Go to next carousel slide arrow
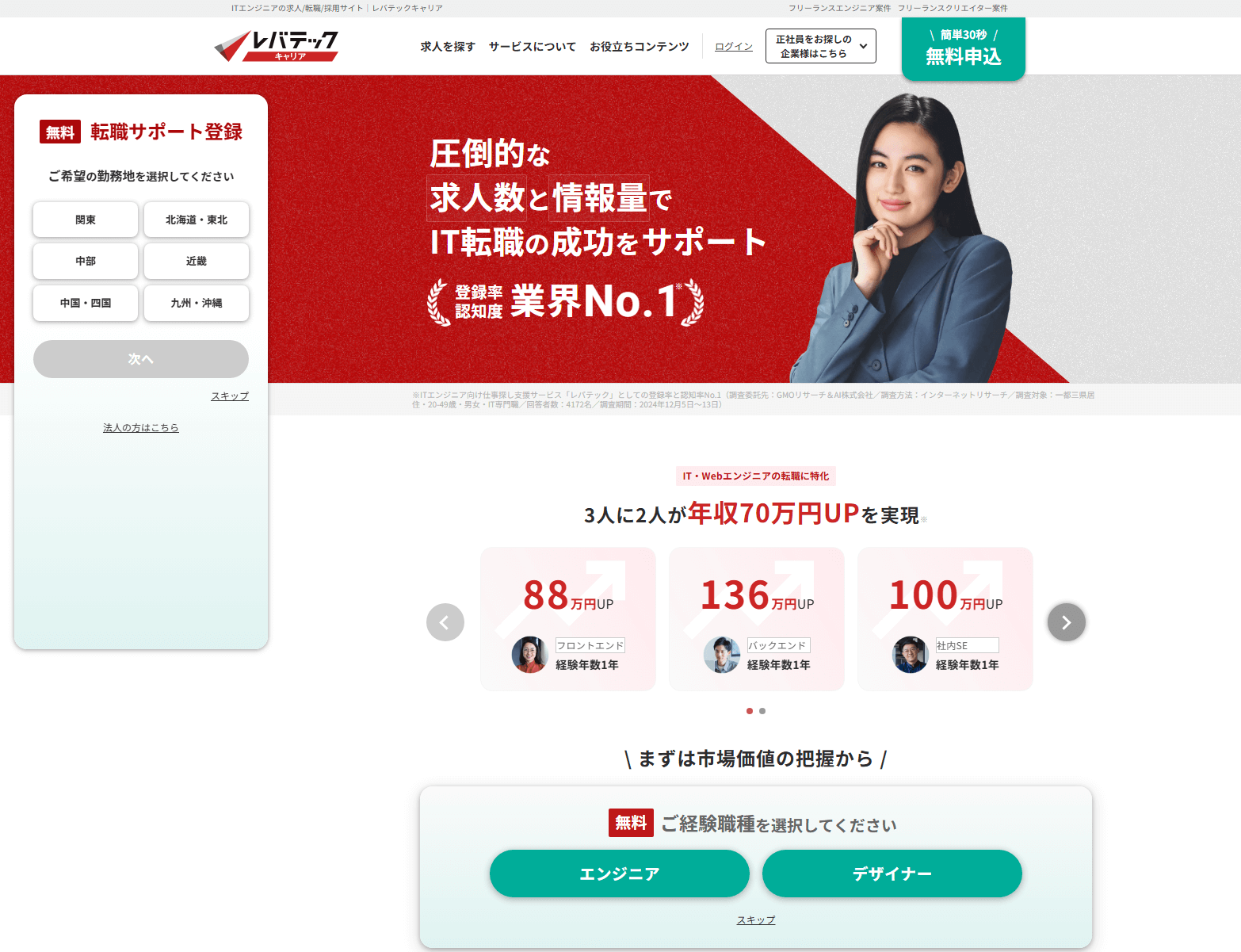1241x952 pixels. 1067,622
